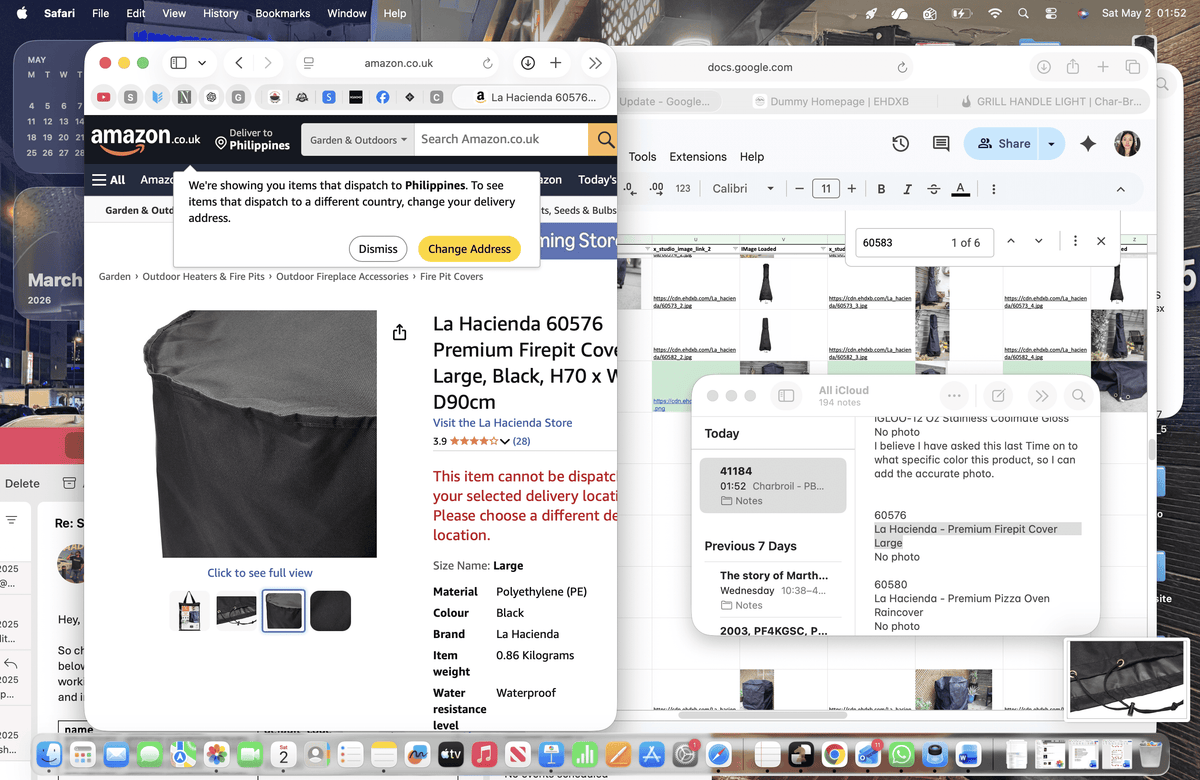This screenshot has width=1200, height=780.
Task: Open the Safari tab group dropdown arrow
Action: (202, 63)
